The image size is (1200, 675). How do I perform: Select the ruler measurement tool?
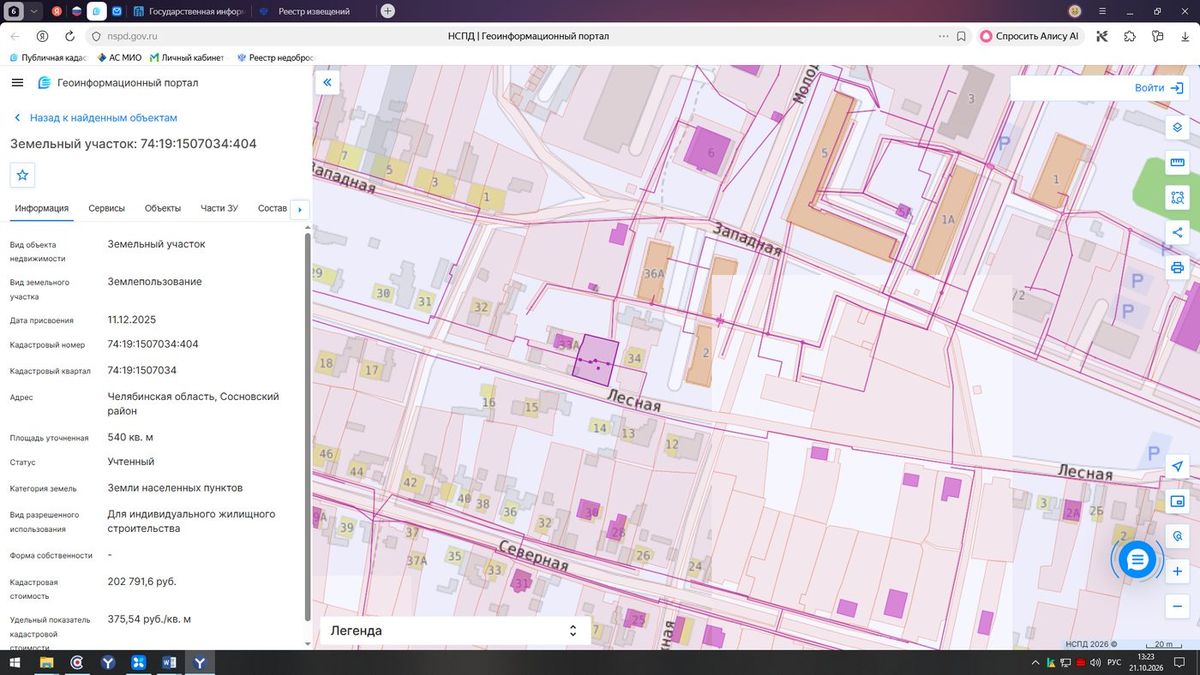(1177, 163)
